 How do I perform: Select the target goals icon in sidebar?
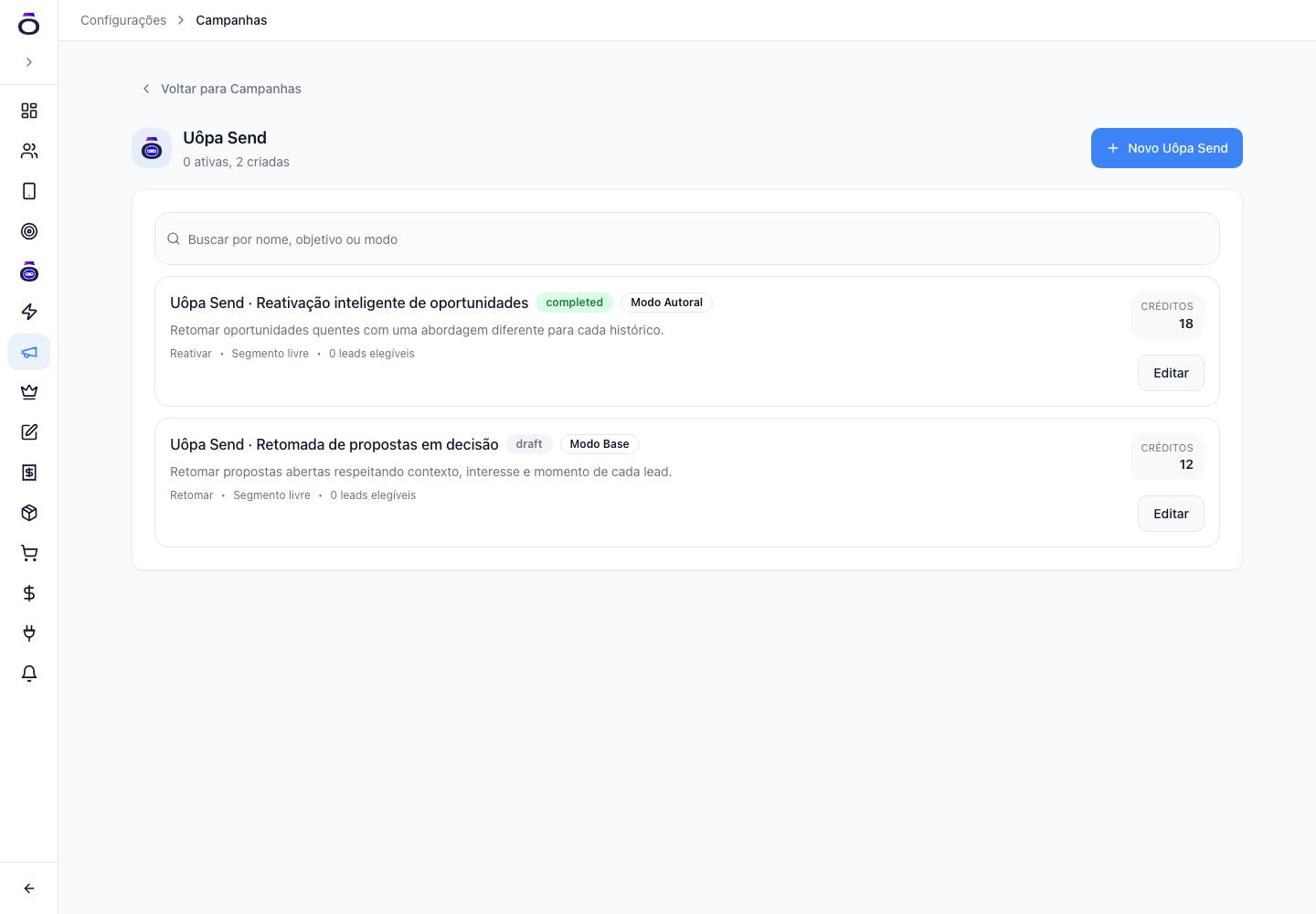click(29, 231)
